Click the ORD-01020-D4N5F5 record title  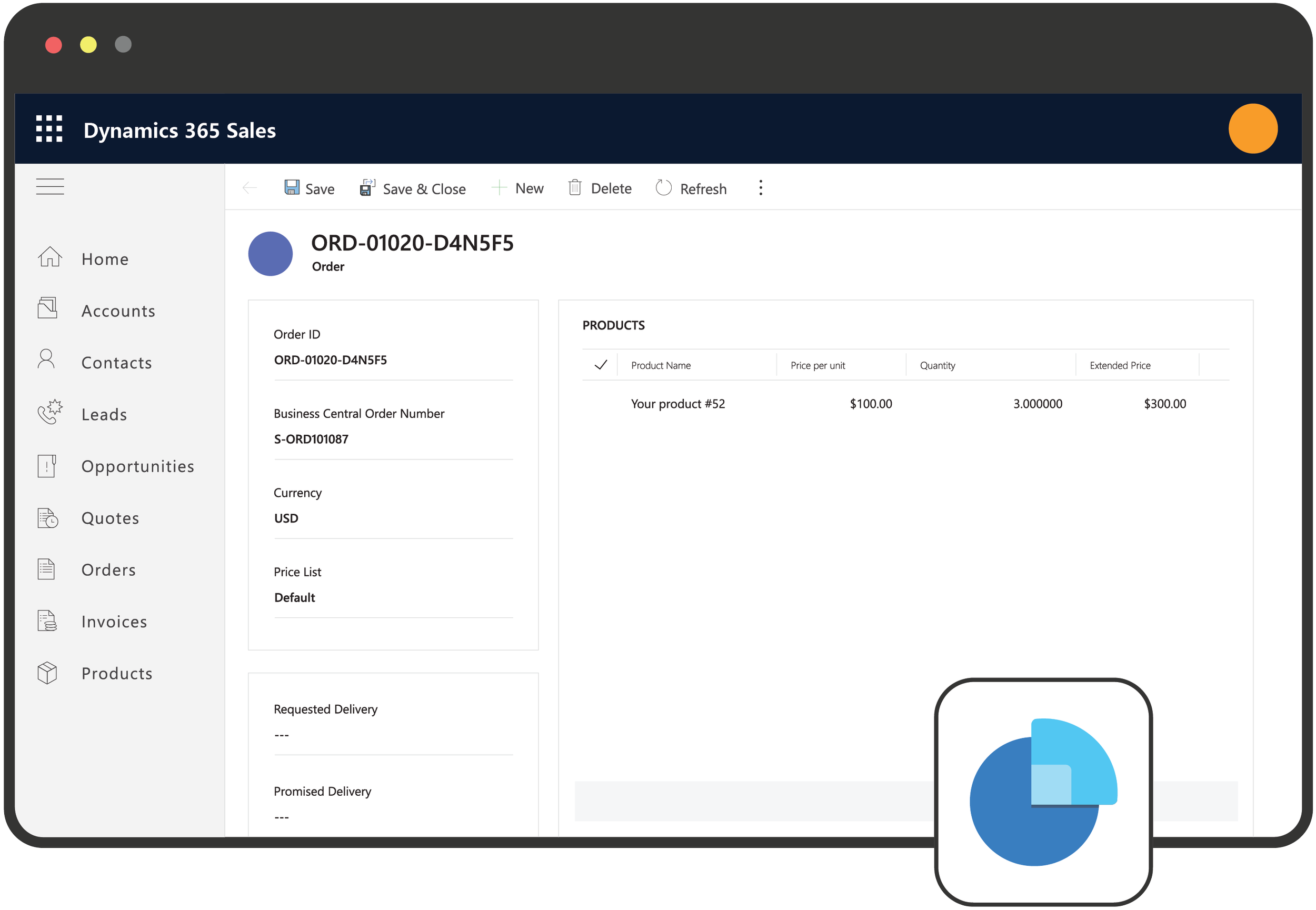[x=412, y=243]
